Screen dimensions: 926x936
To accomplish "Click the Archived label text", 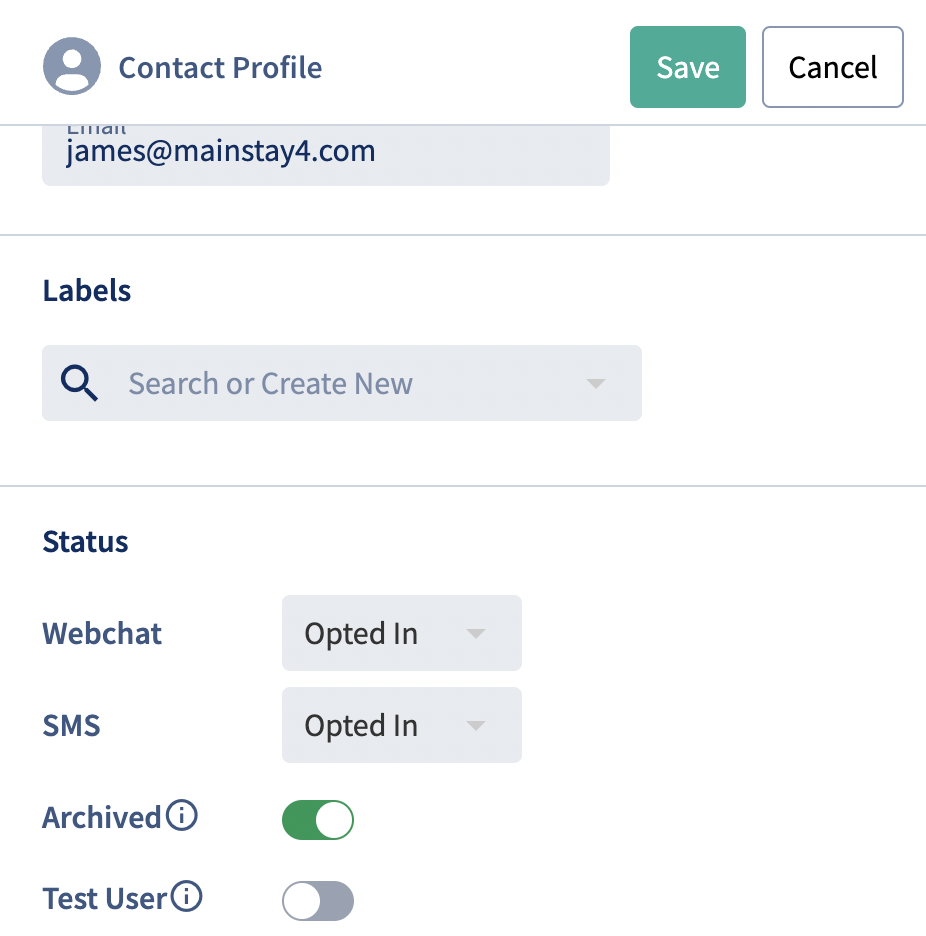I will (101, 817).
